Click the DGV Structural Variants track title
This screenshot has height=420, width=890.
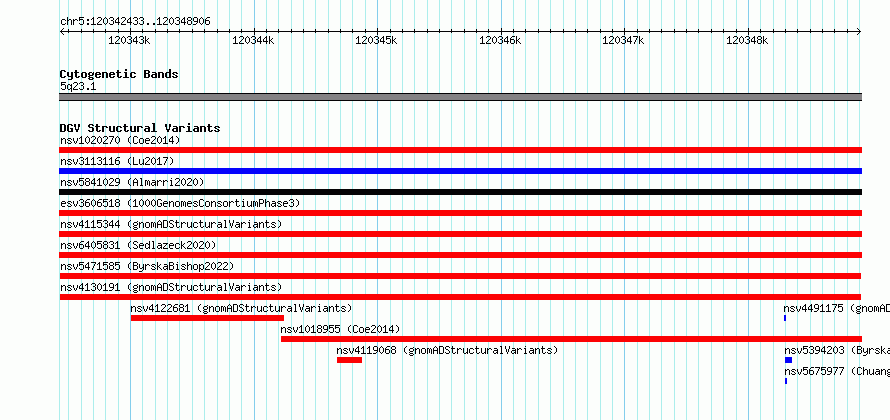click(x=140, y=128)
